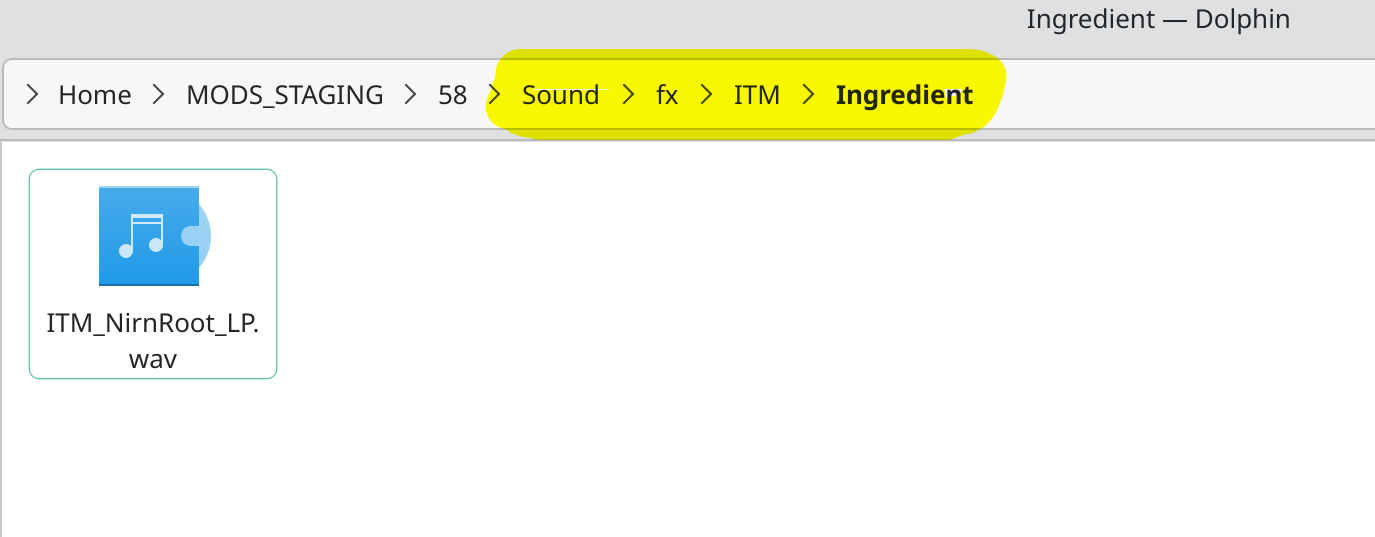Screen dimensions: 1375x537
Task: Navigate to Home in the breadcrumb
Action: [95, 95]
